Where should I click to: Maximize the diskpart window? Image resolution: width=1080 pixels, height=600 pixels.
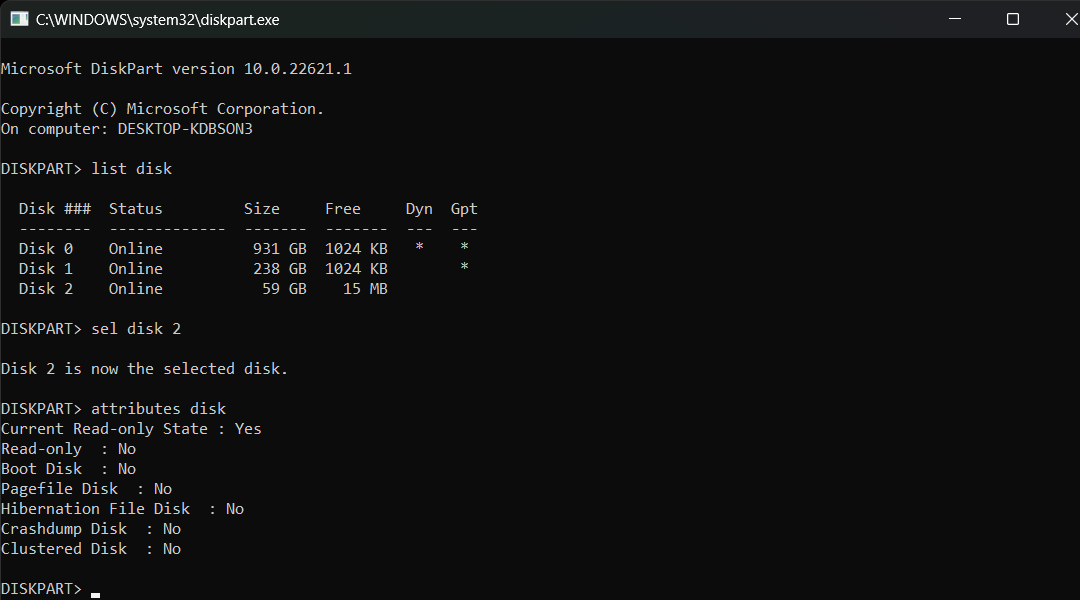(x=1012, y=19)
